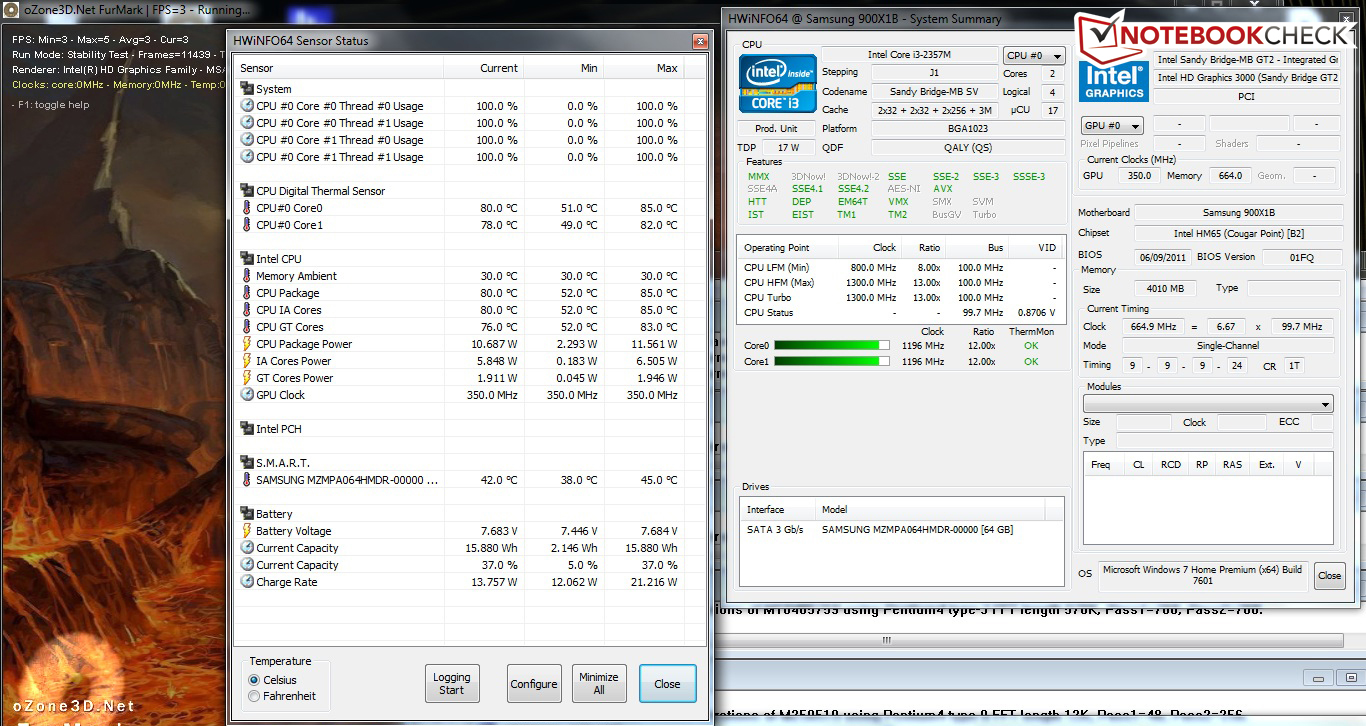Viewport: 1366px width, 726px height.
Task: Select Fahrenheit temperature unit
Action: (x=254, y=696)
